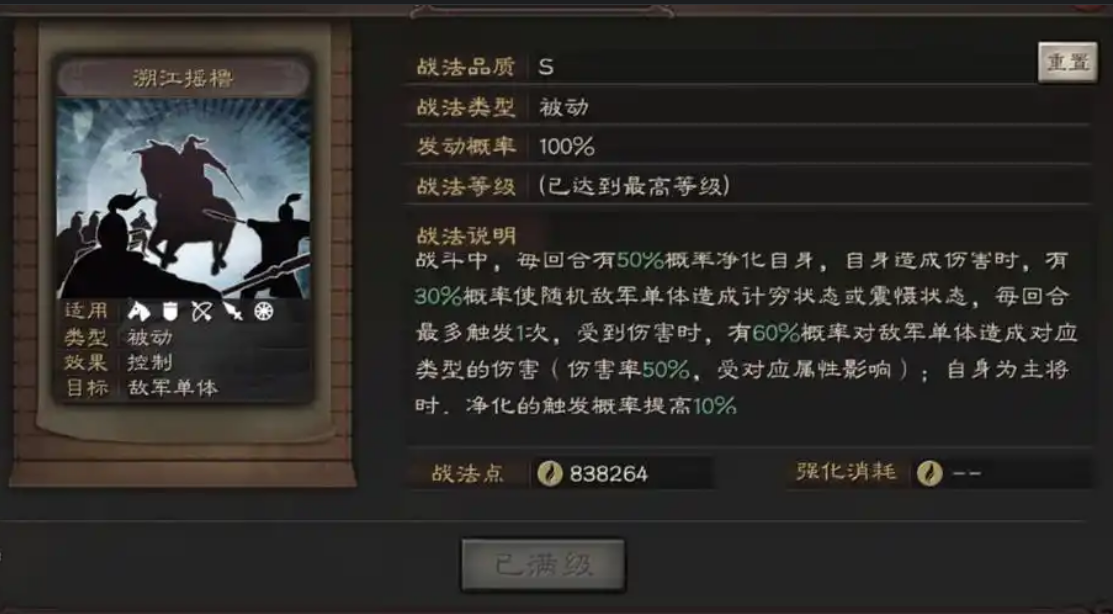The image size is (1113, 614).
Task: Click the 838264 tactic points value
Action: [x=608, y=474]
